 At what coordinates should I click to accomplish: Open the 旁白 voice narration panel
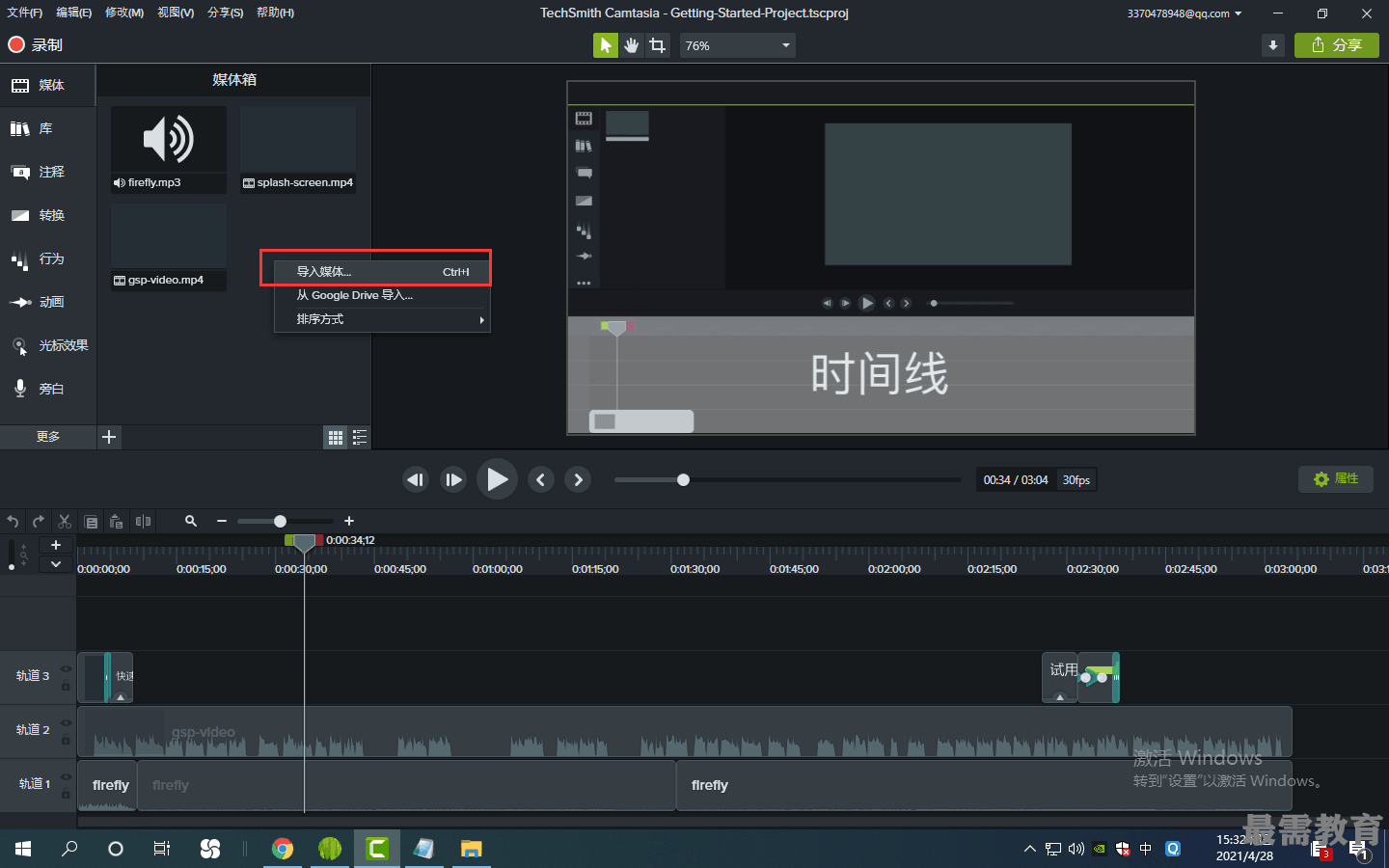coord(47,389)
